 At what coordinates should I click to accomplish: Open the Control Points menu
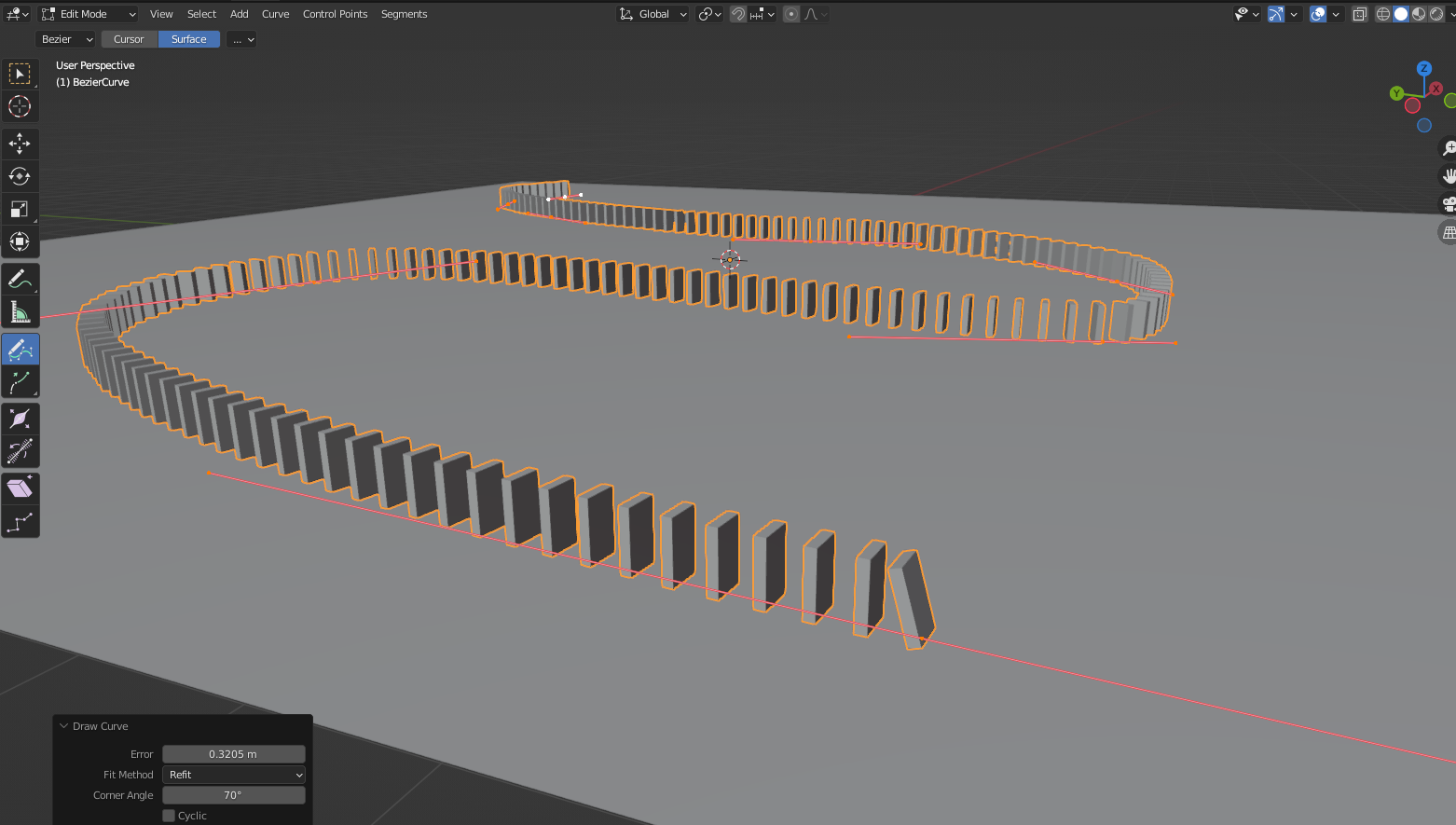point(335,14)
